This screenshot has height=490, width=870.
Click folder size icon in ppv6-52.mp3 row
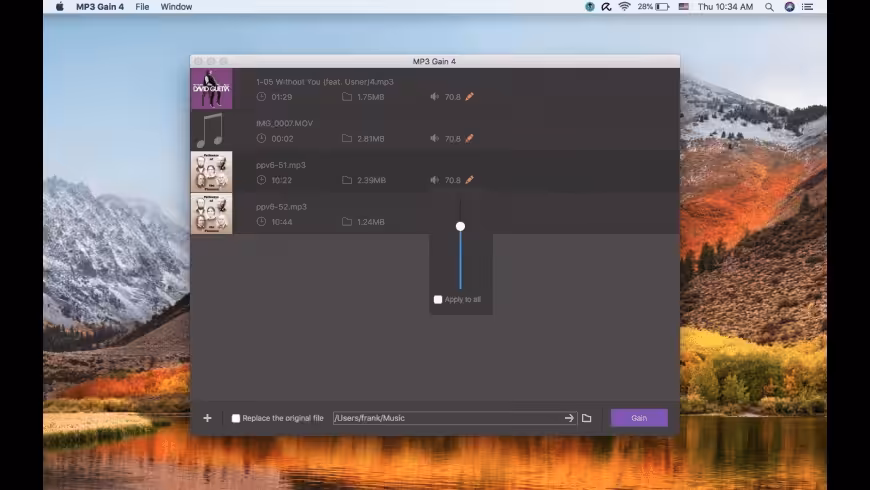[x=347, y=221]
